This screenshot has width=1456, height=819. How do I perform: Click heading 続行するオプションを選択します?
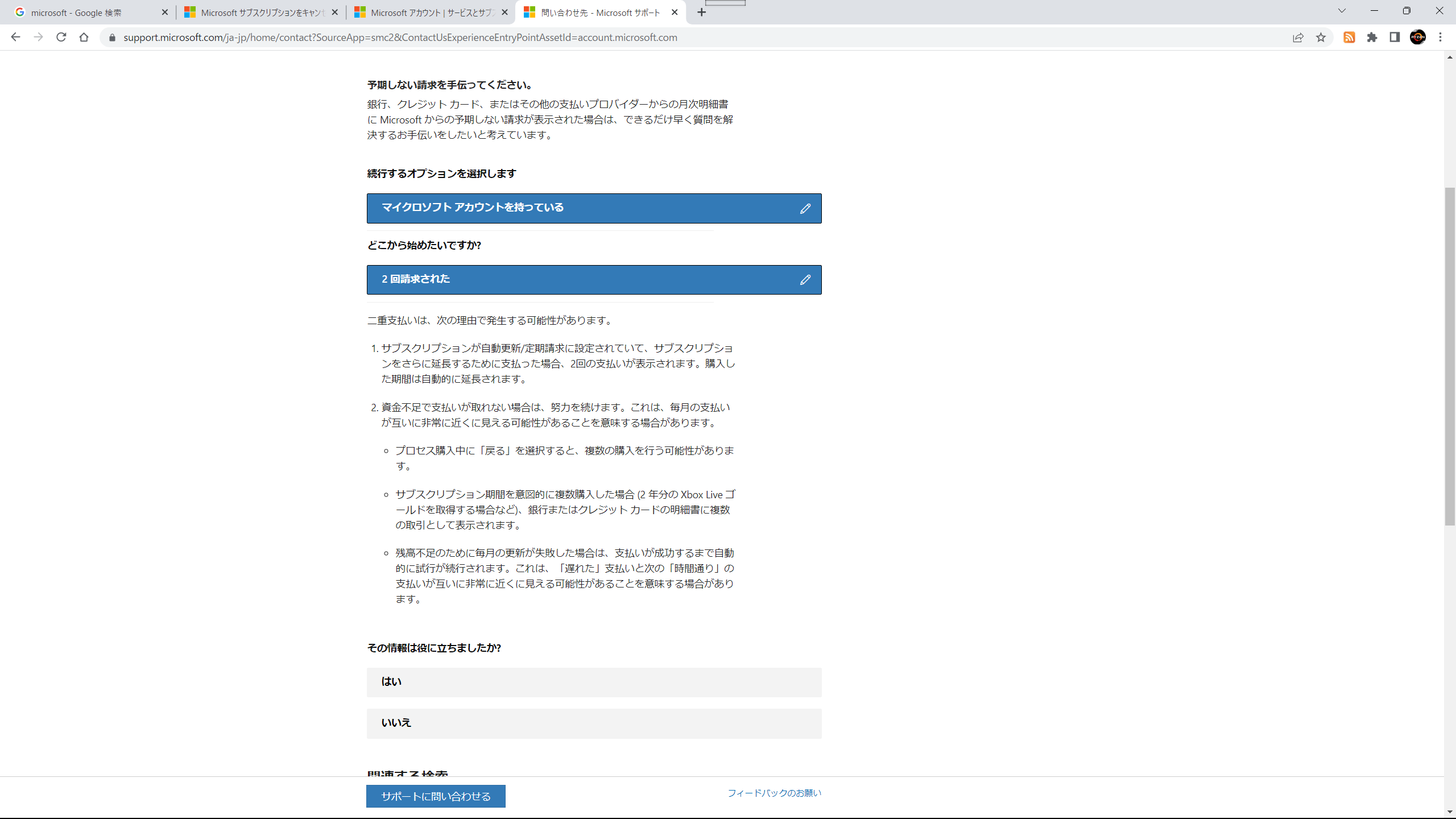tap(442, 174)
